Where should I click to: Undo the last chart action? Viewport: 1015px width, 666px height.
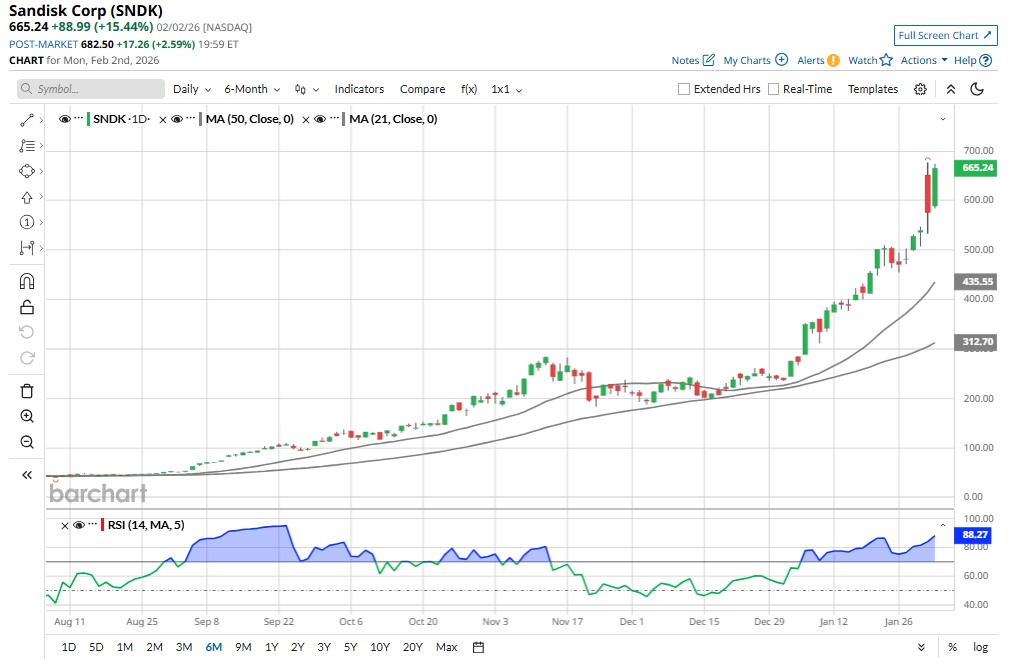coord(27,332)
